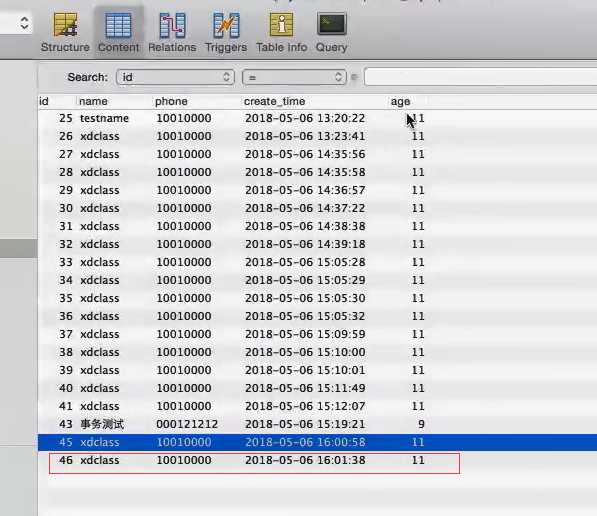Select the cell with id 32
597x516 pixels.
click(x=65, y=244)
